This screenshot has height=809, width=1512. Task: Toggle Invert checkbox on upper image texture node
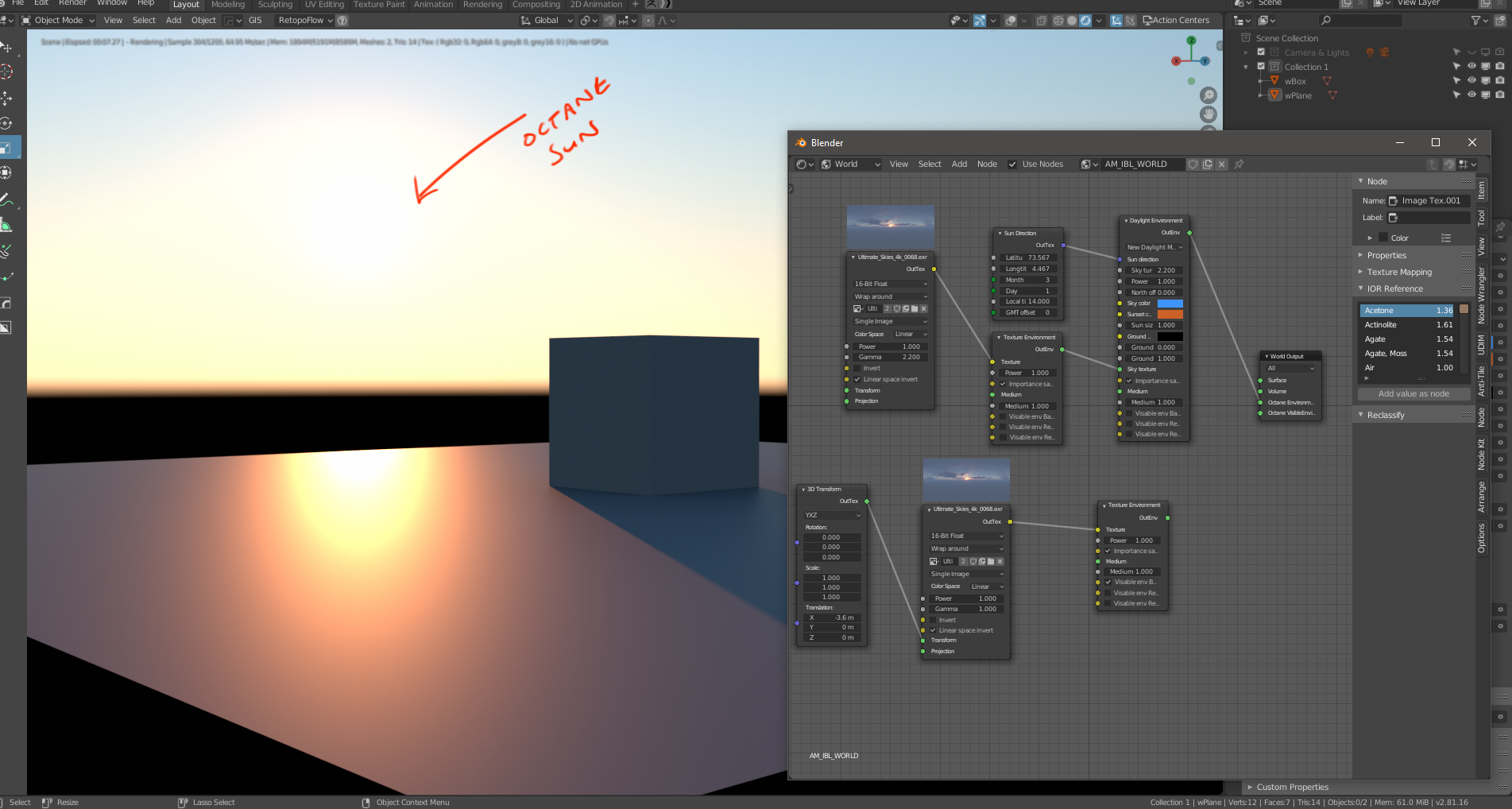[858, 368]
